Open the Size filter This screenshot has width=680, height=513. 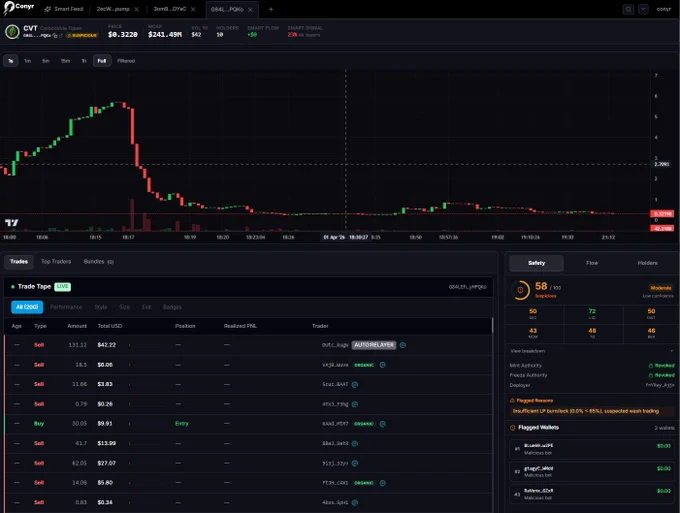pyautogui.click(x=124, y=307)
